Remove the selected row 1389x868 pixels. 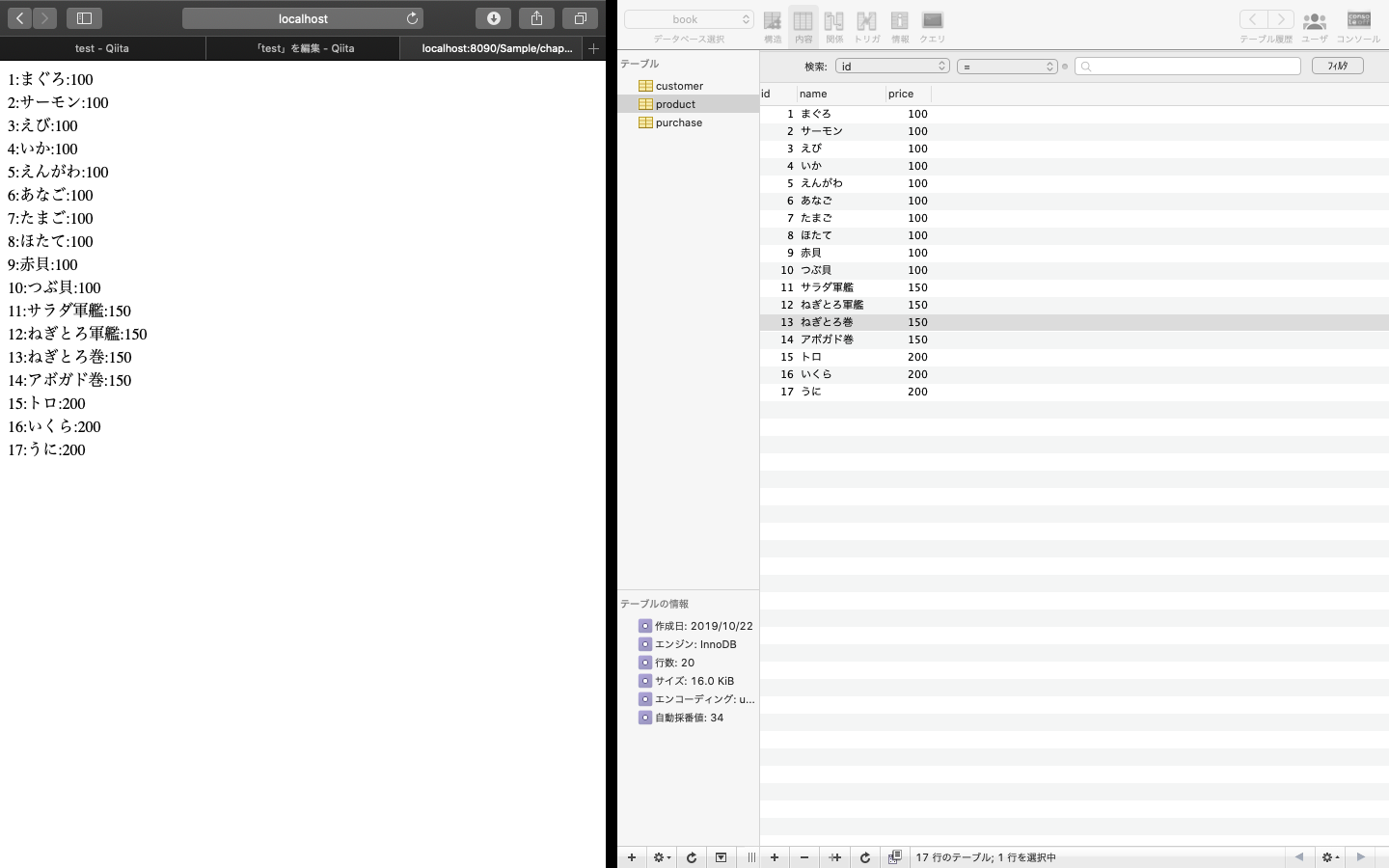click(x=804, y=857)
